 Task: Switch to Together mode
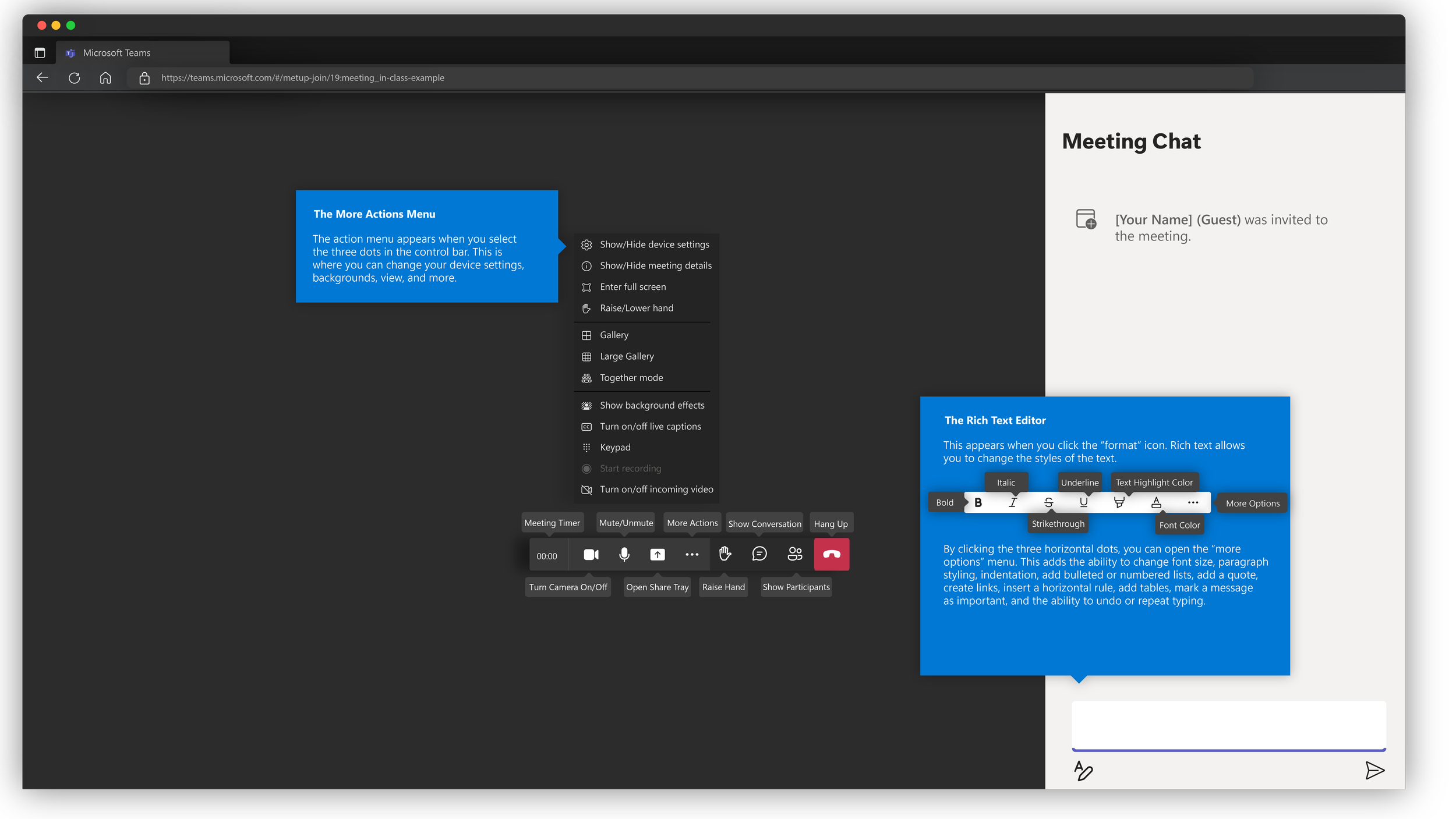coord(631,377)
